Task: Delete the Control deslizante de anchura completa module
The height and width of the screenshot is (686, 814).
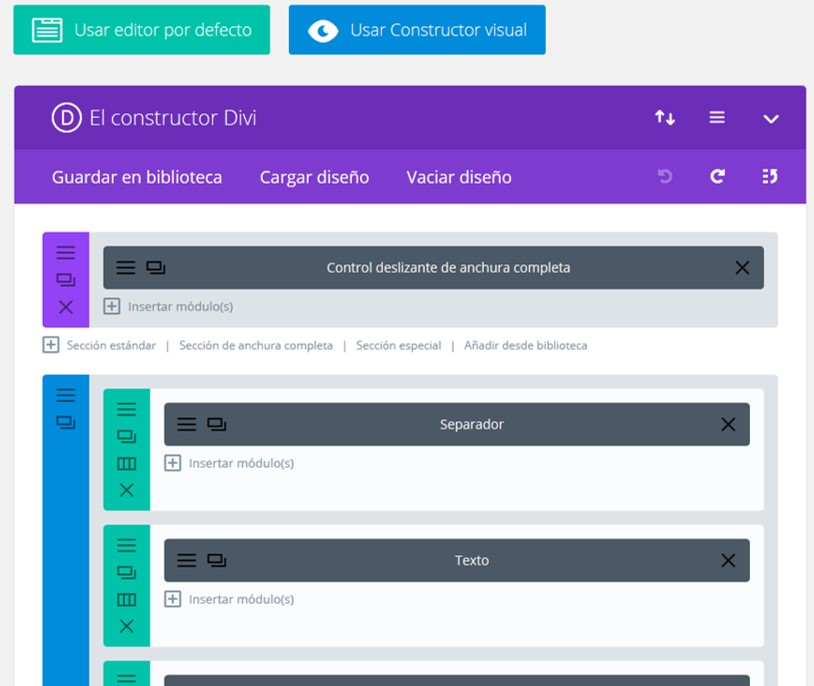Action: pyautogui.click(x=742, y=268)
